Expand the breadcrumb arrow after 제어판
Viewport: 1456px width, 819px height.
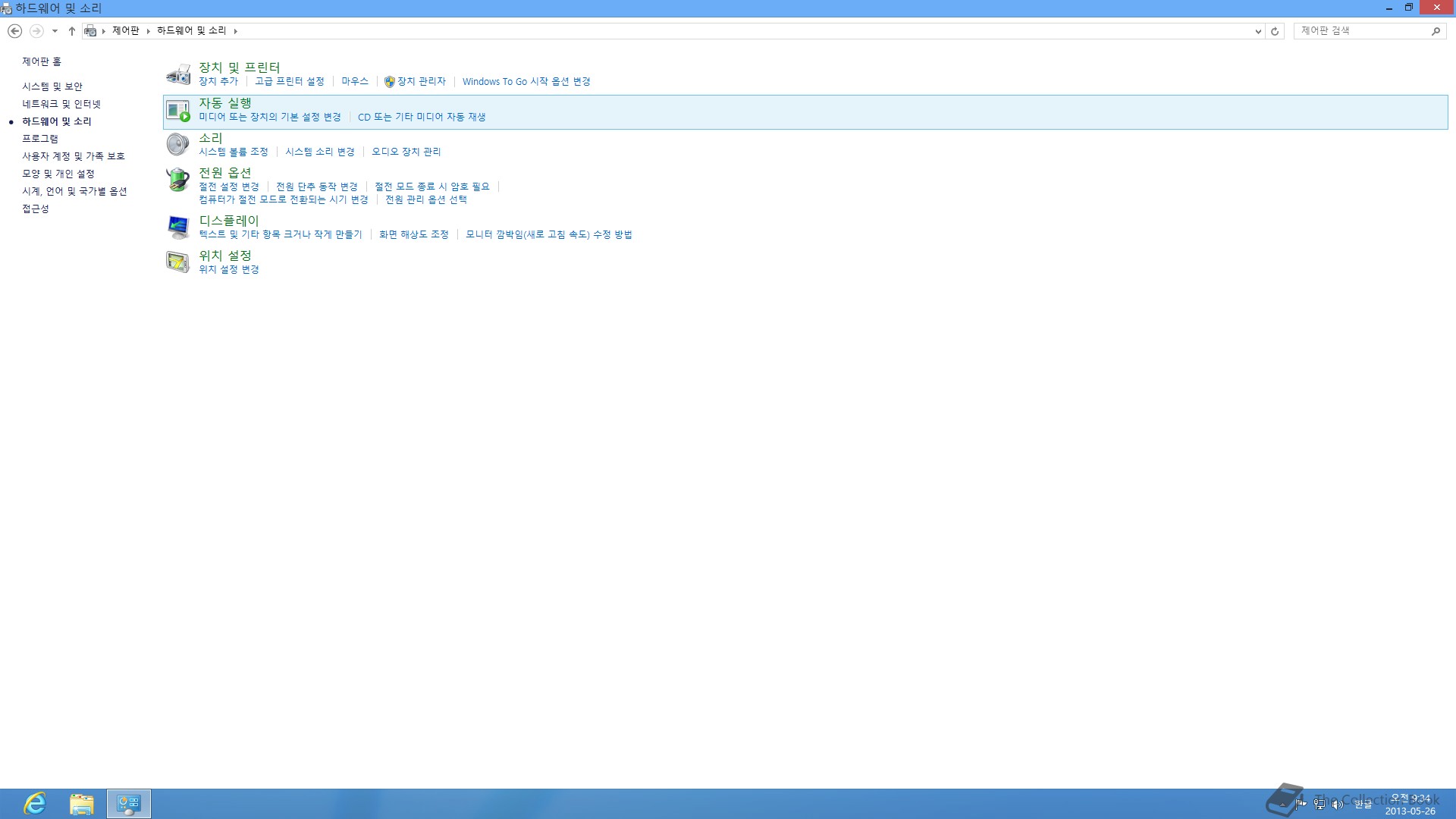pyautogui.click(x=148, y=31)
